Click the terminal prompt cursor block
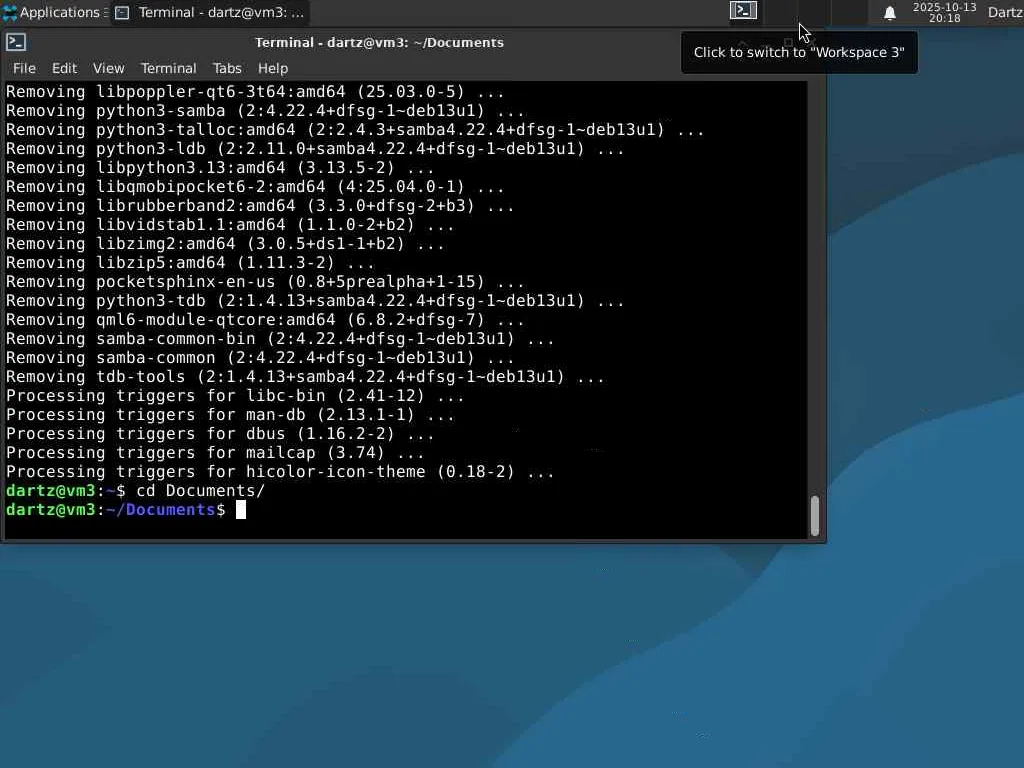Image resolution: width=1024 pixels, height=768 pixels. 241,509
